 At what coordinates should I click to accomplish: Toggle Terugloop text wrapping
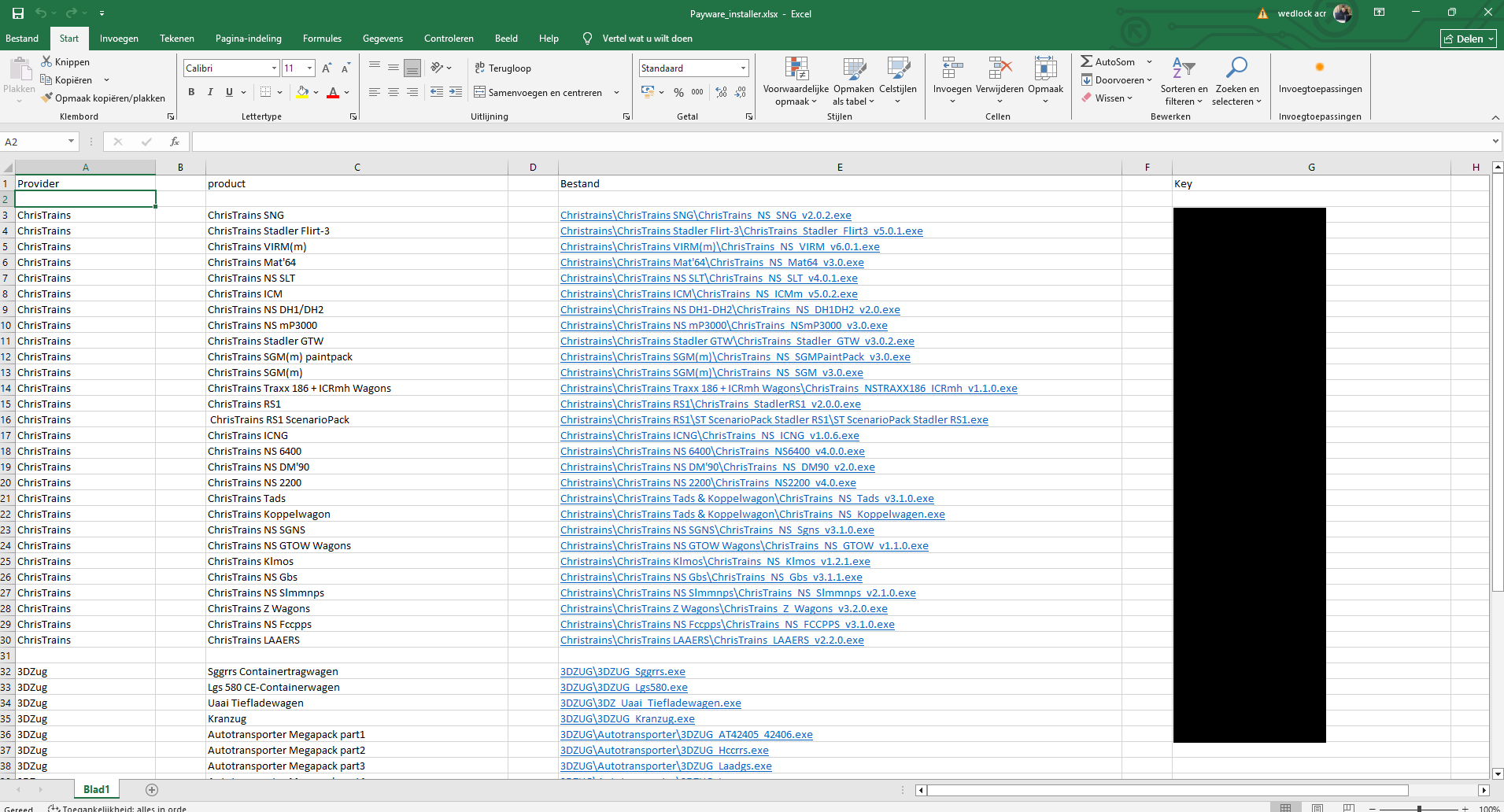503,68
